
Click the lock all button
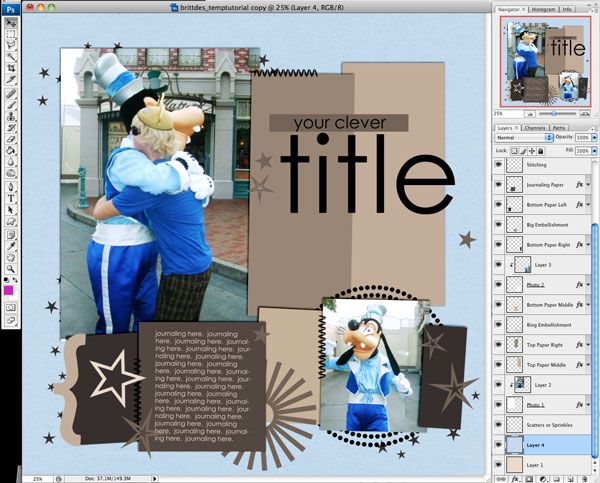point(540,151)
